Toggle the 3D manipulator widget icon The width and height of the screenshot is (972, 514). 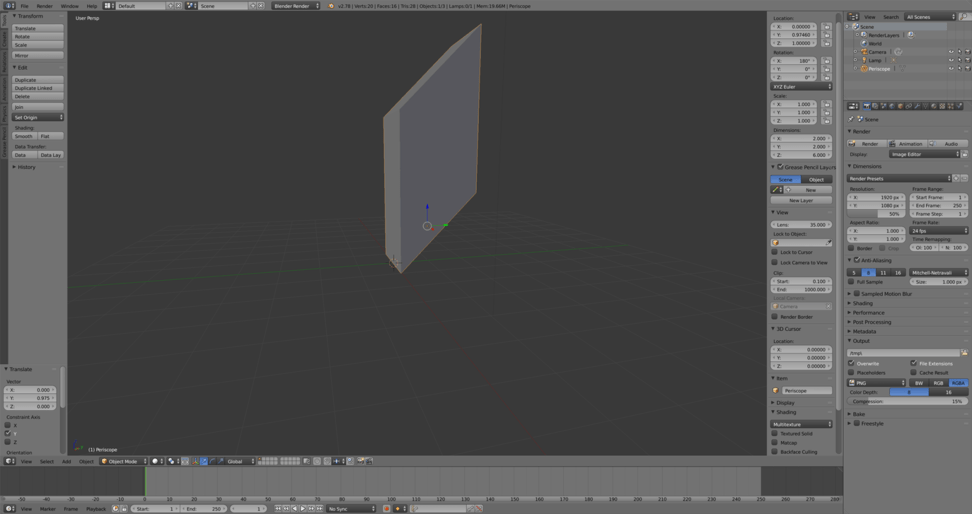click(195, 461)
